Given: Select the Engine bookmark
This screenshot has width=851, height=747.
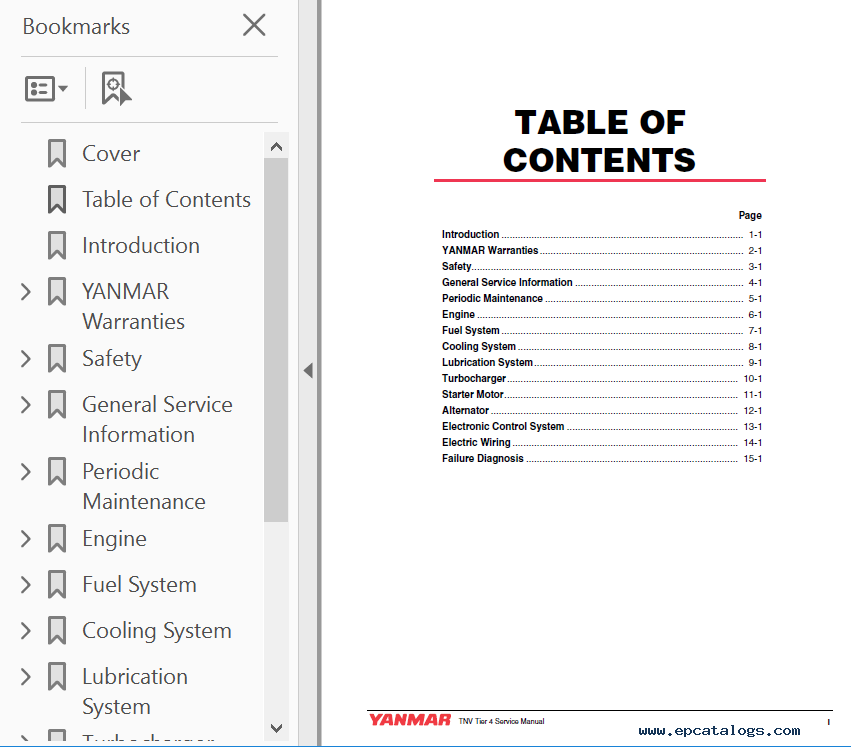Looking at the screenshot, I should (x=115, y=539).
